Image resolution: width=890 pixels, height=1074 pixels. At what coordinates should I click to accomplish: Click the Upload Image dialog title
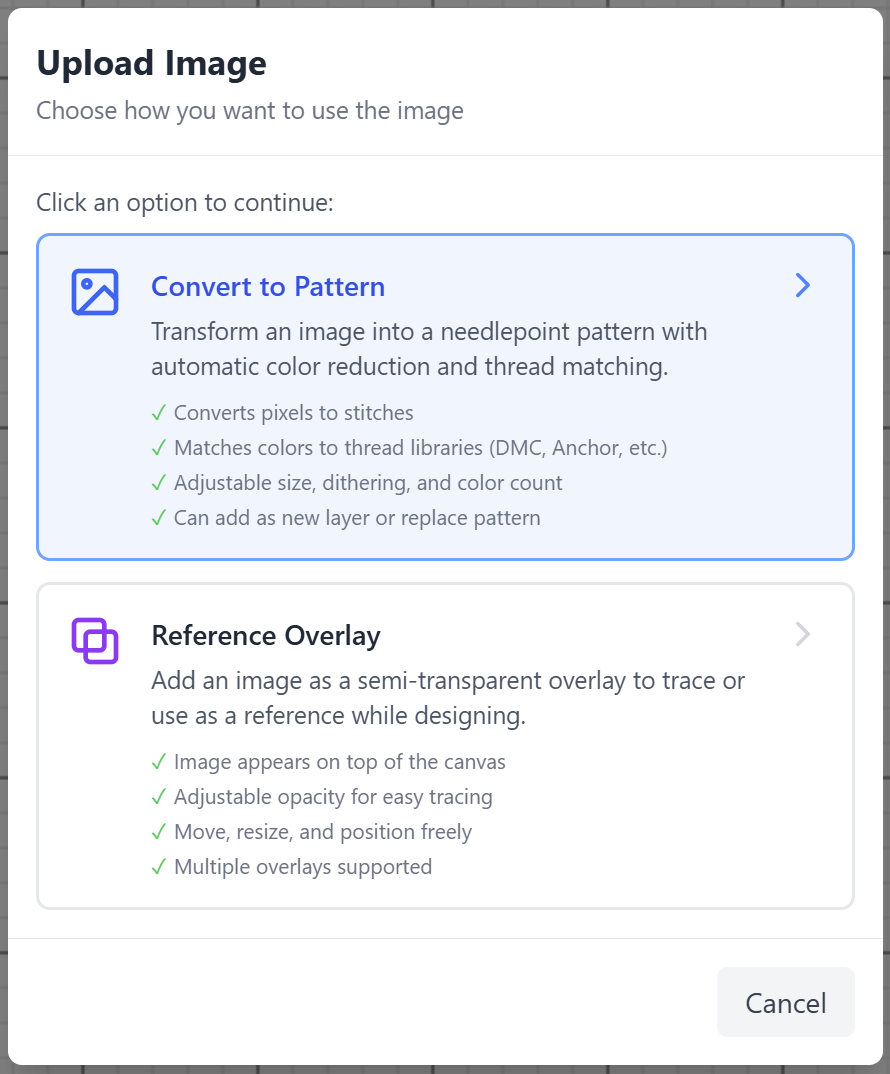click(x=152, y=64)
